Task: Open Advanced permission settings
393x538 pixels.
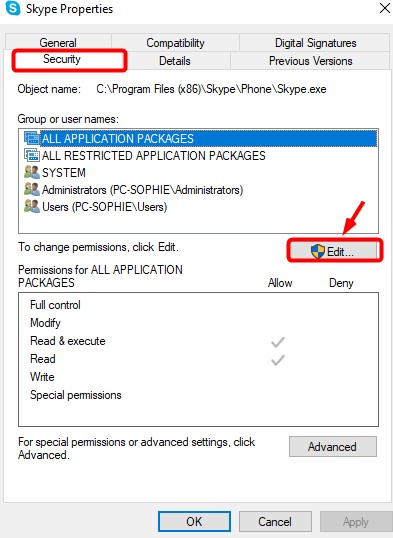Action: tap(333, 446)
